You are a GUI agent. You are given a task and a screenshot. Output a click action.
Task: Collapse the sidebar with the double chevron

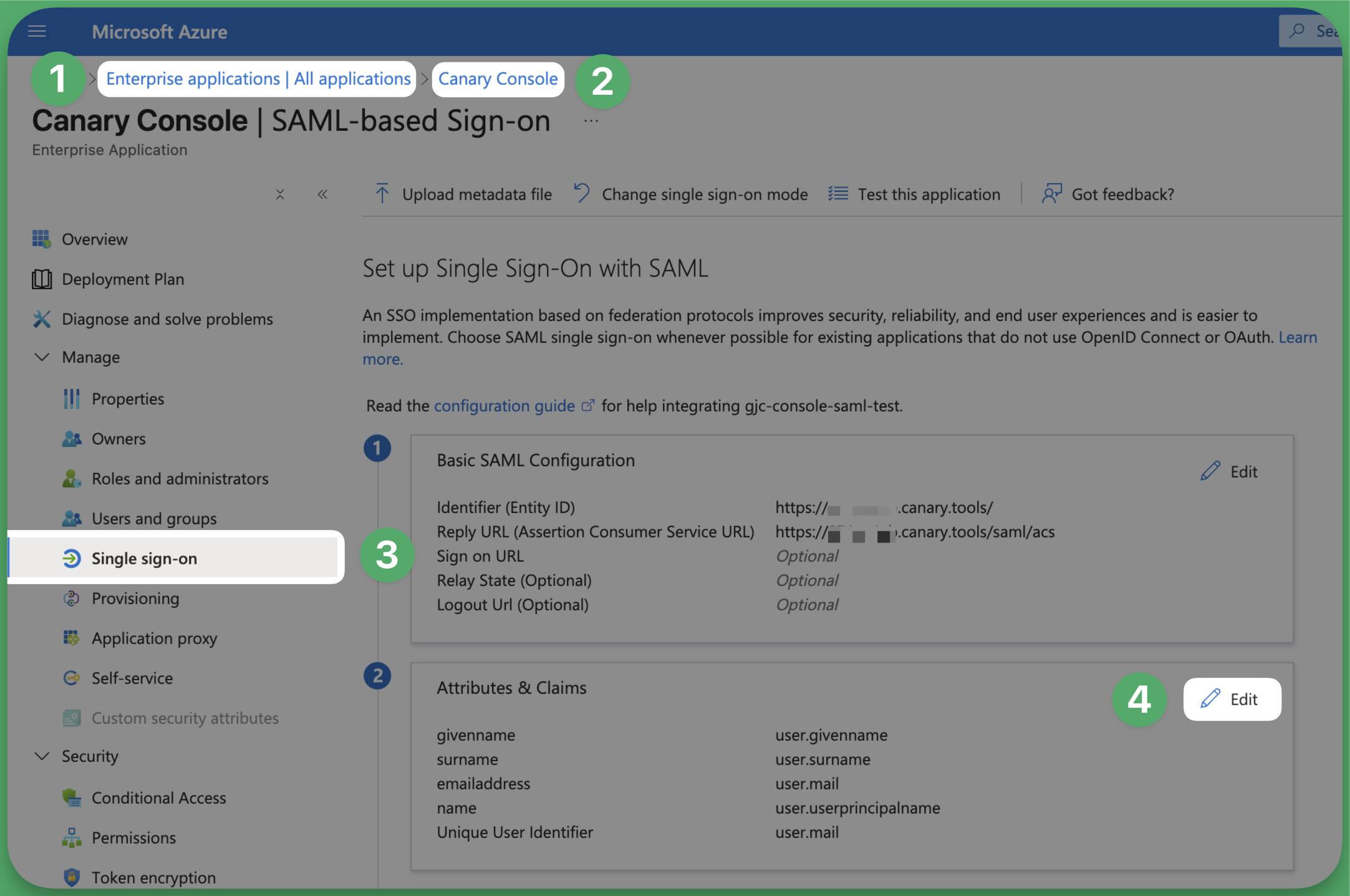(x=322, y=195)
